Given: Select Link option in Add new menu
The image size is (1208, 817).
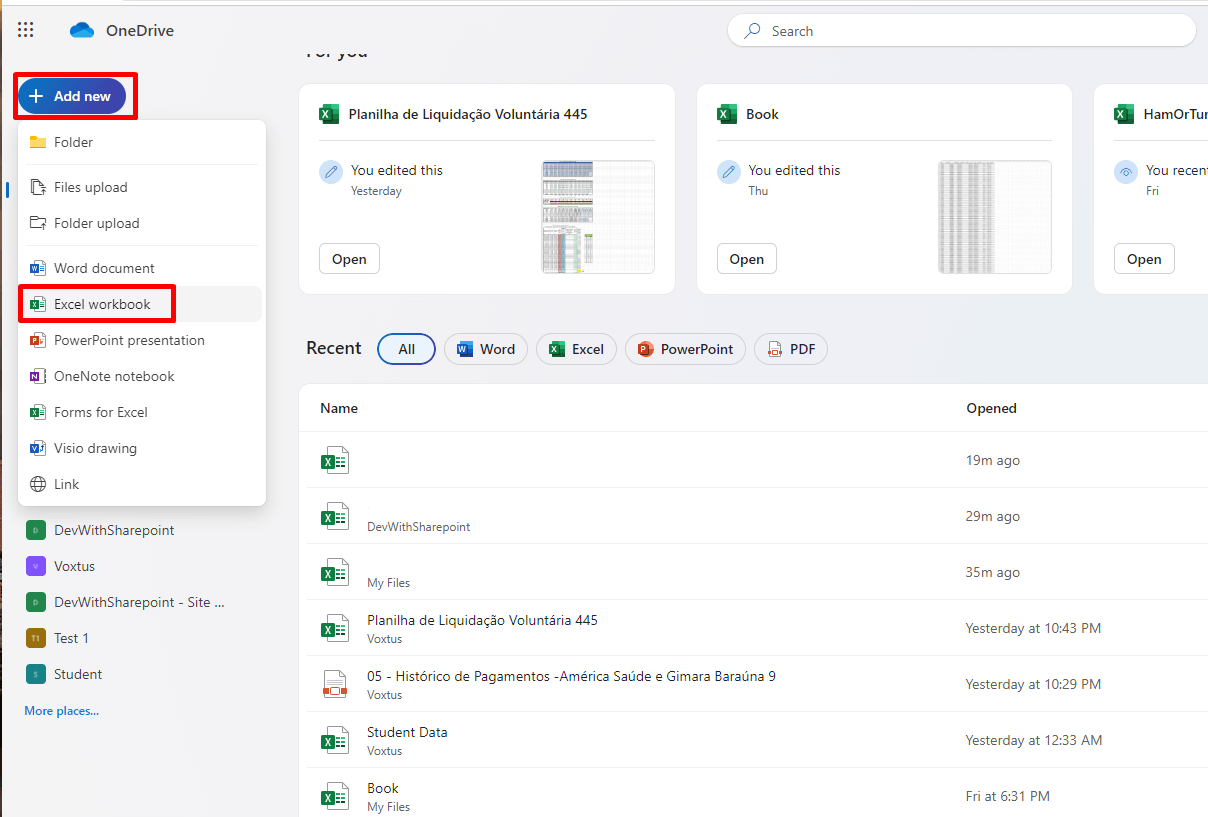Looking at the screenshot, I should tap(142, 484).
